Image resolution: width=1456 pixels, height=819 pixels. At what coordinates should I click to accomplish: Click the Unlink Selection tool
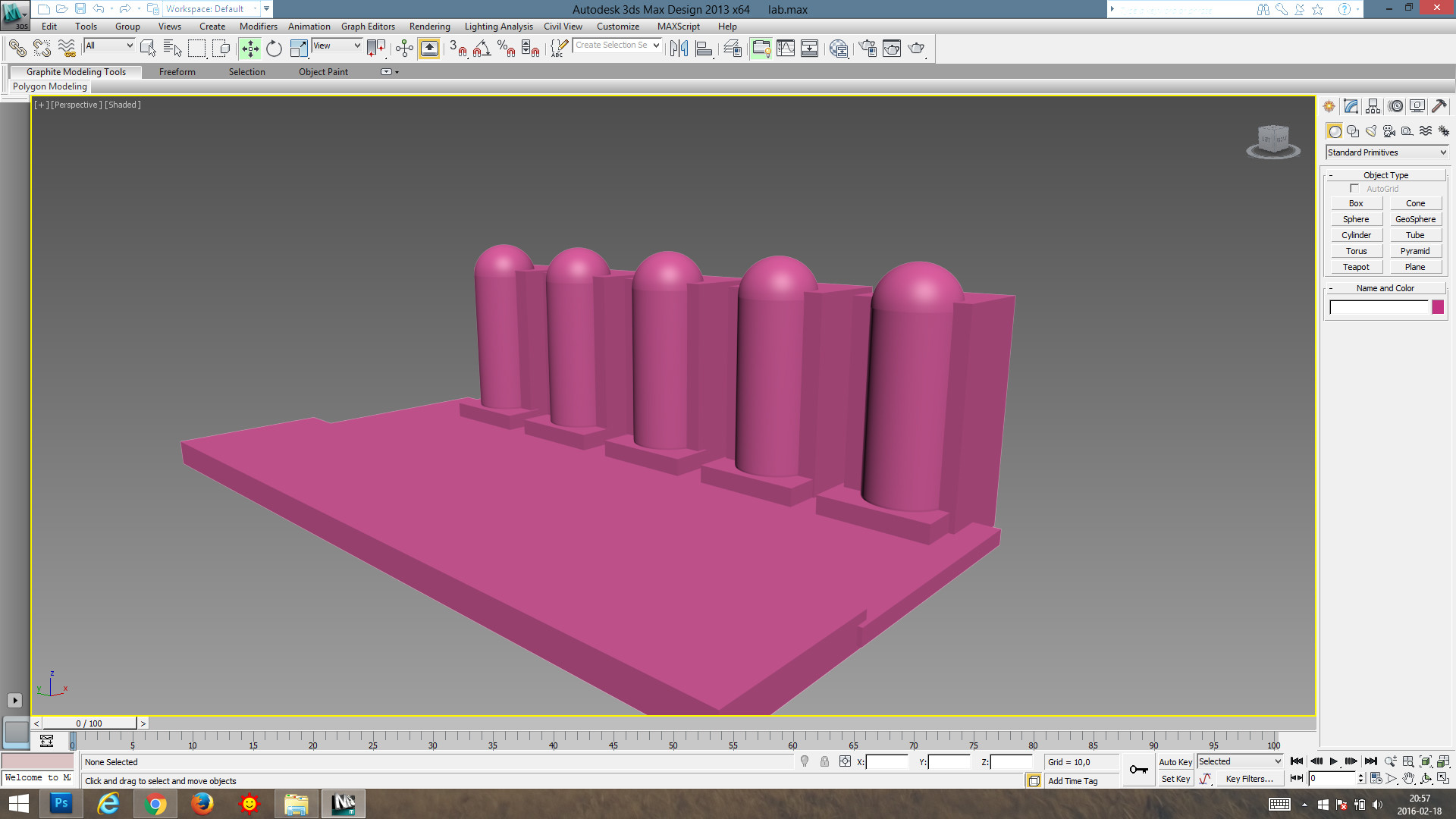point(42,49)
